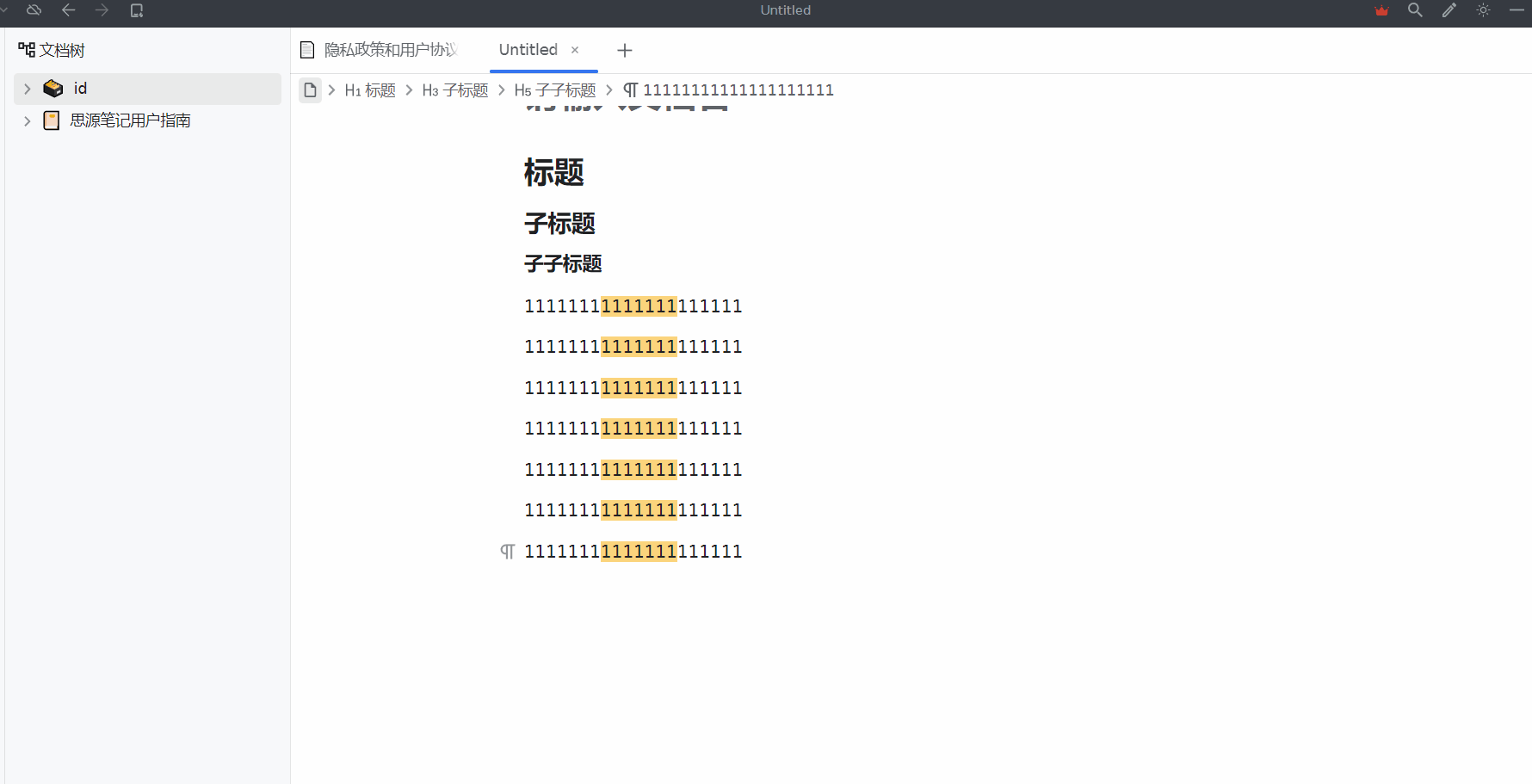Click the daily note icon in the title bar

(x=136, y=10)
